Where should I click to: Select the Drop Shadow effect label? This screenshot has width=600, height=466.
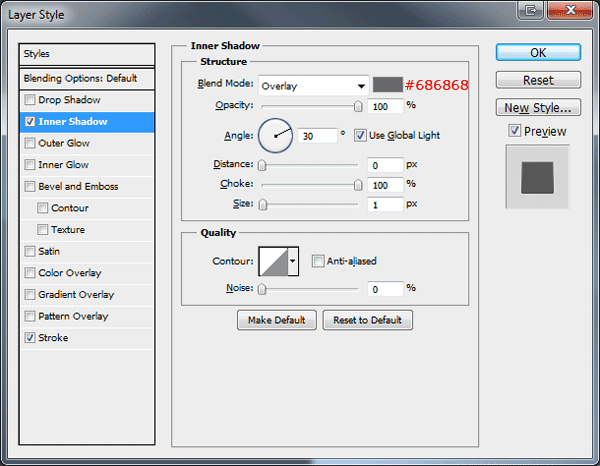[69, 100]
